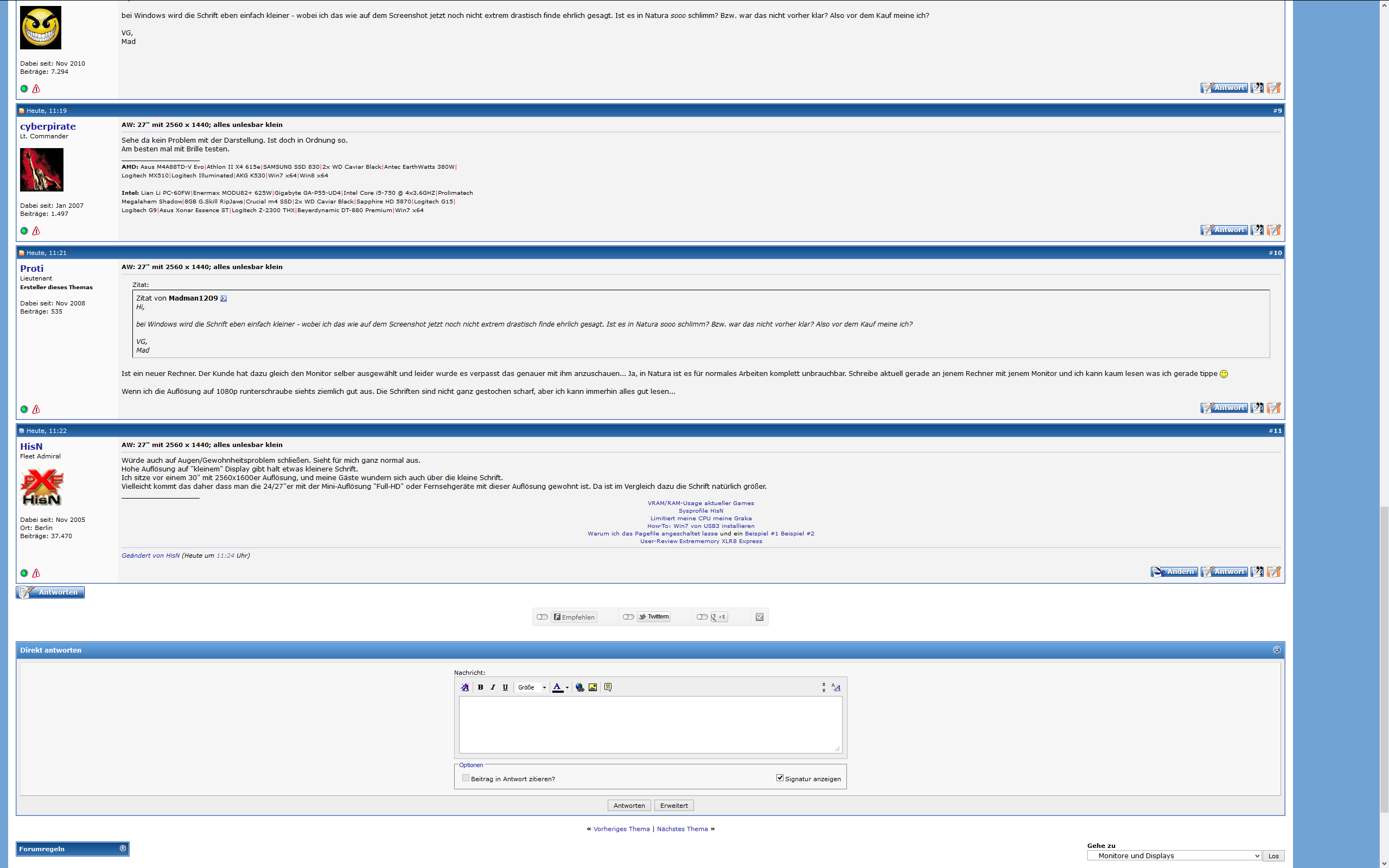The height and width of the screenshot is (868, 1389).
Task: Click report post warning icon on cyberpirate's post
Action: (36, 231)
